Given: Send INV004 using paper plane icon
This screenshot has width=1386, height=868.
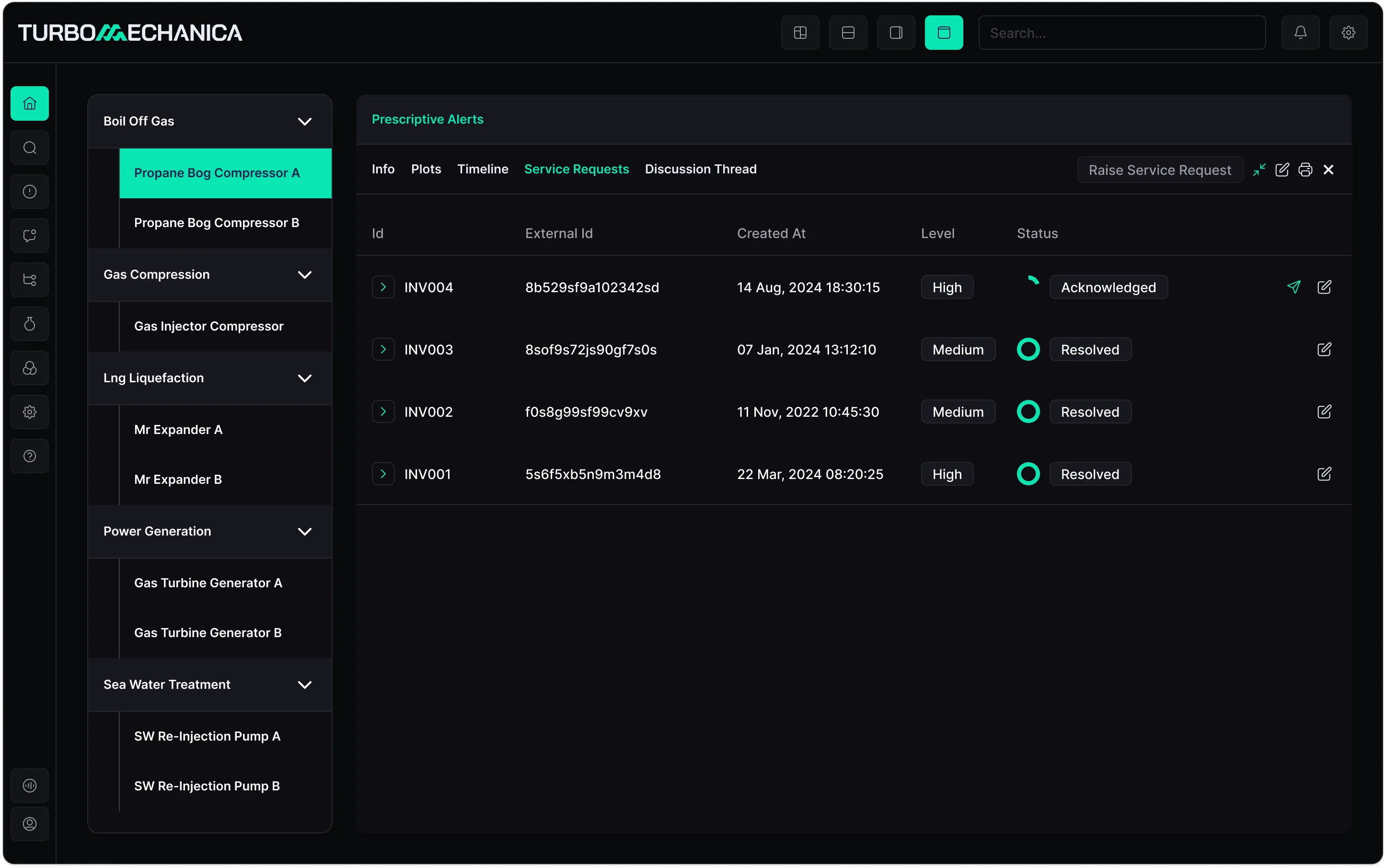Looking at the screenshot, I should coord(1294,287).
